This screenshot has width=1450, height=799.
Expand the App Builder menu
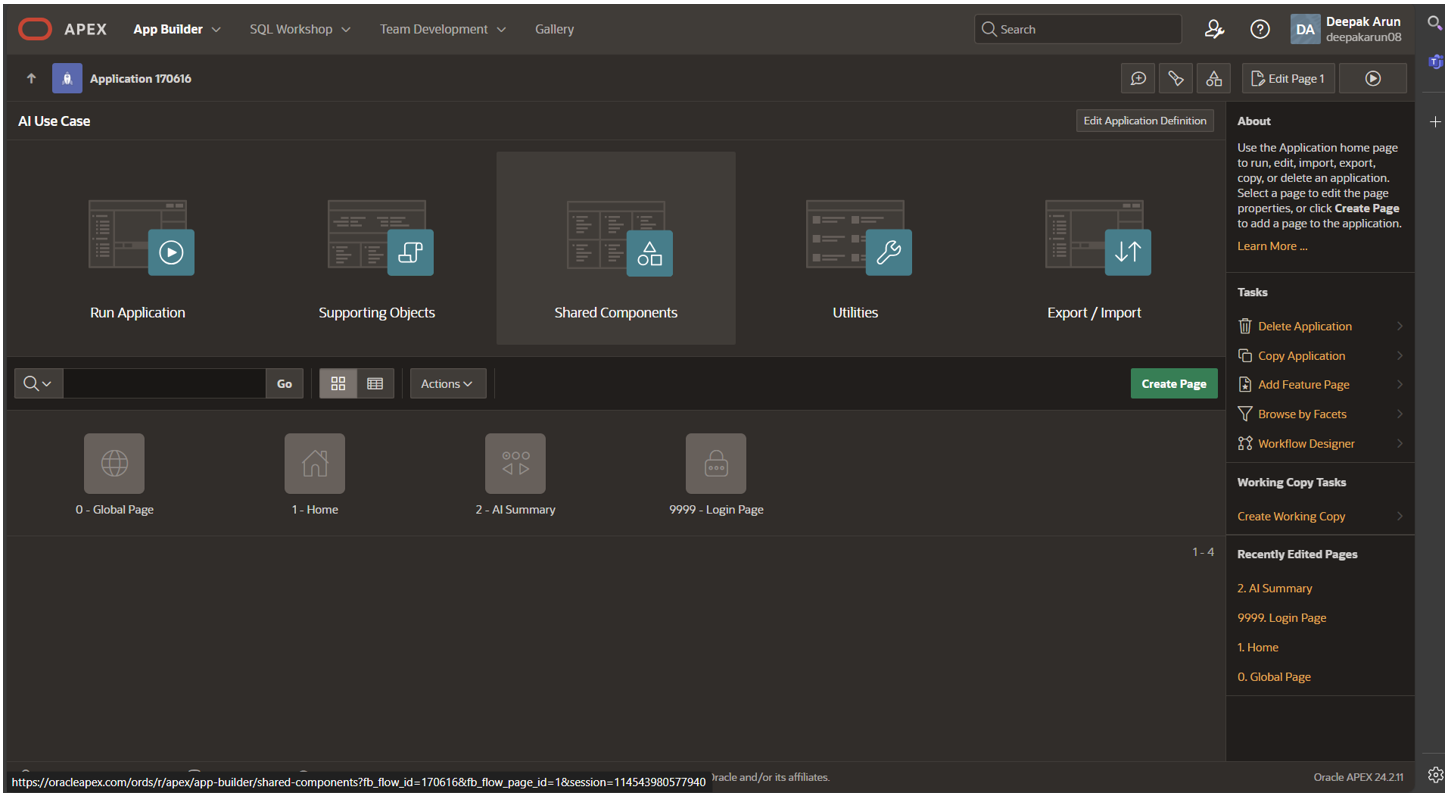click(176, 29)
